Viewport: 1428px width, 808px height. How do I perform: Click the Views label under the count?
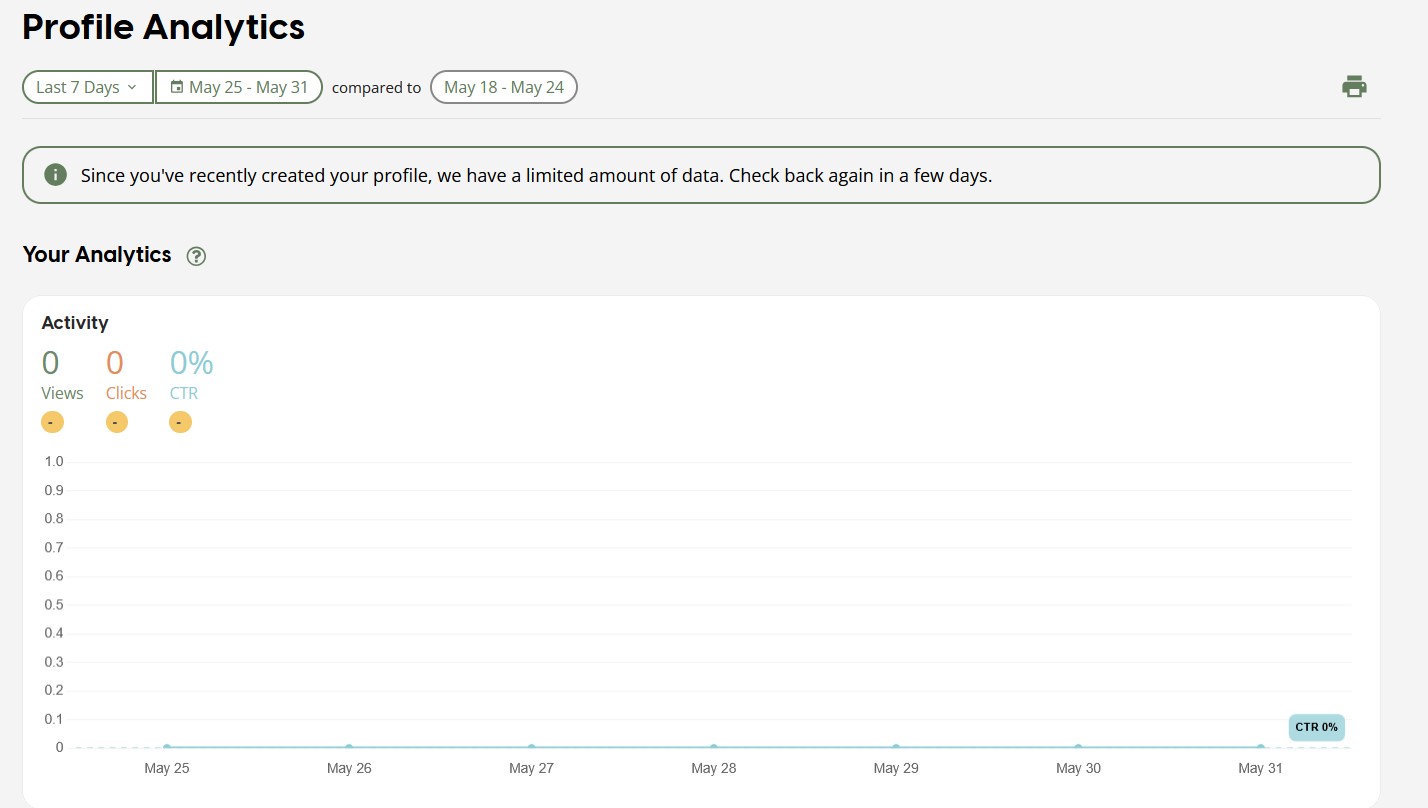(x=62, y=393)
